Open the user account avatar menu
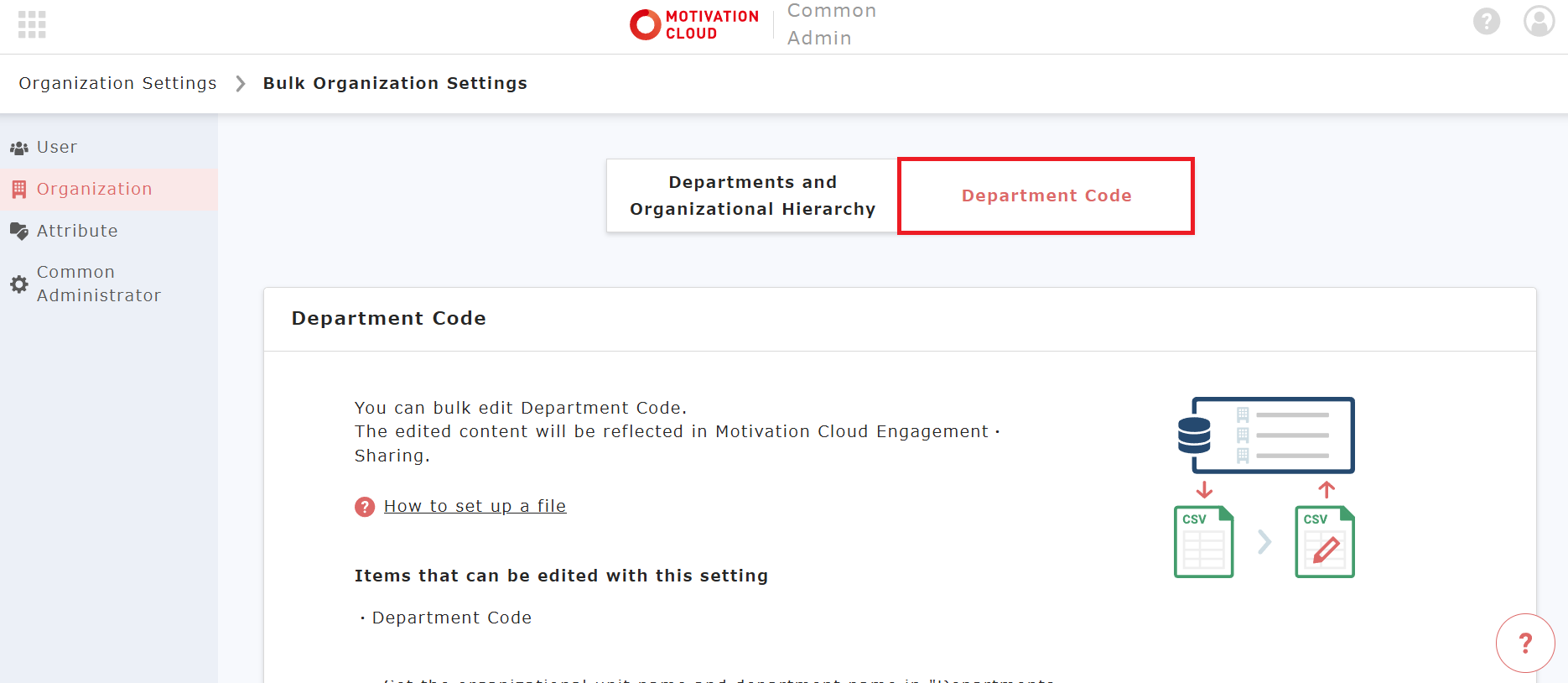This screenshot has width=1568, height=683. coord(1539,21)
